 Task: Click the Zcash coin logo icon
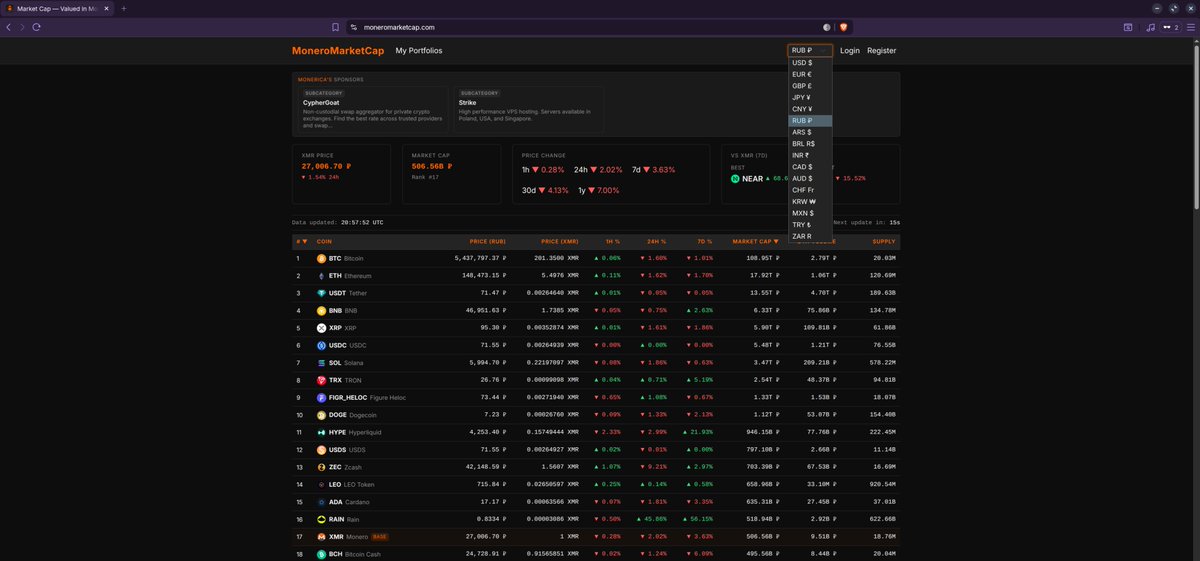(321, 467)
